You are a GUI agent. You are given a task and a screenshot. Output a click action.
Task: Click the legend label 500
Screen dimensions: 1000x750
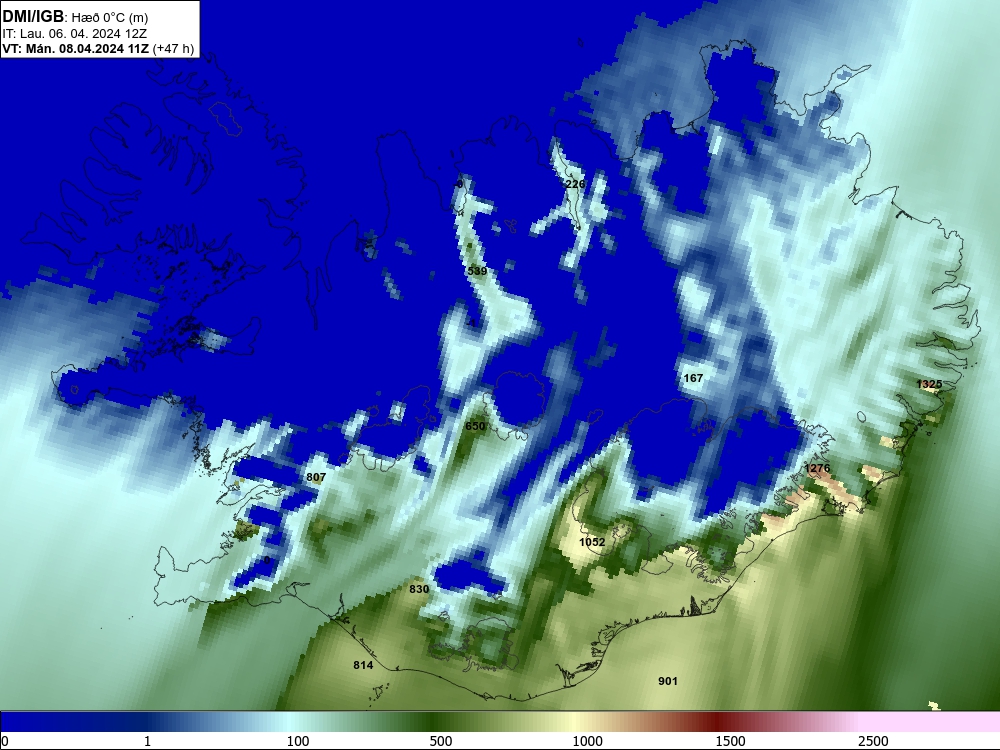click(441, 741)
